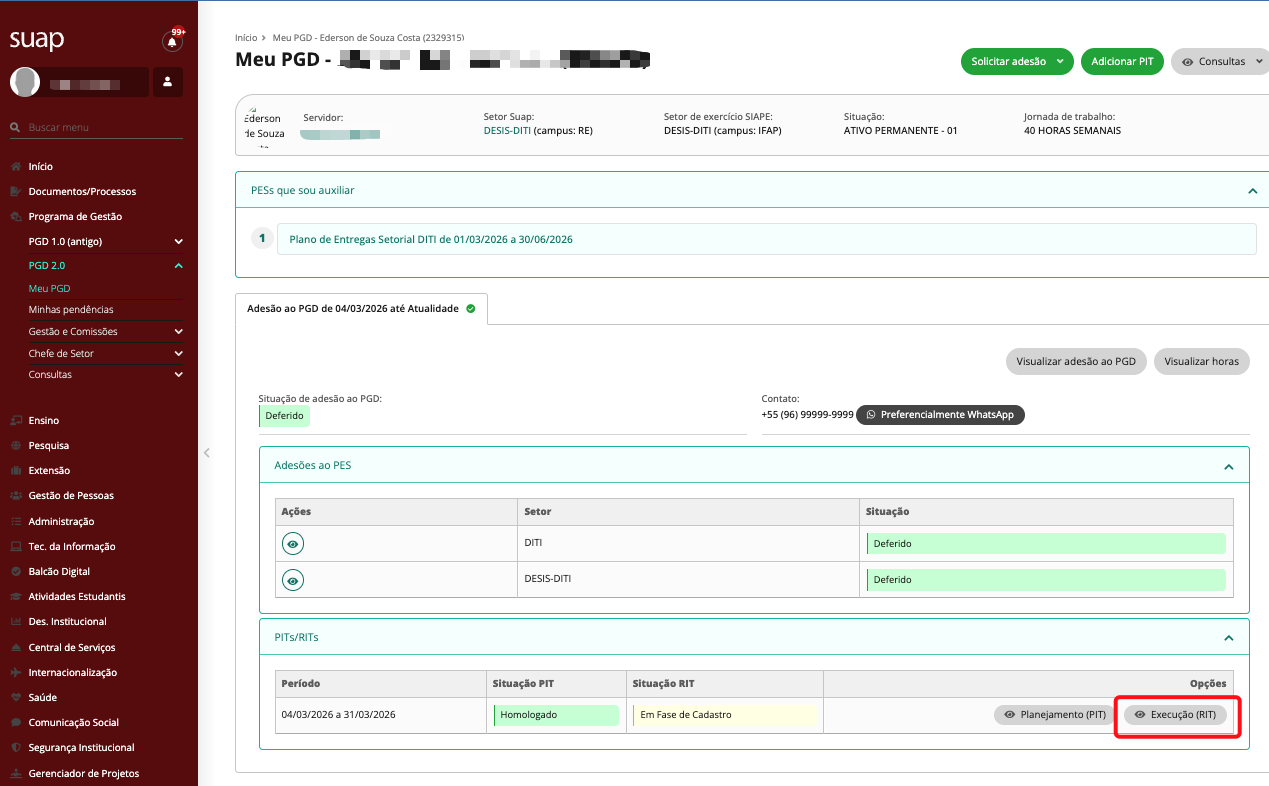
Task: Open Plano de Entregas Setorial DITI link
Action: point(430,240)
